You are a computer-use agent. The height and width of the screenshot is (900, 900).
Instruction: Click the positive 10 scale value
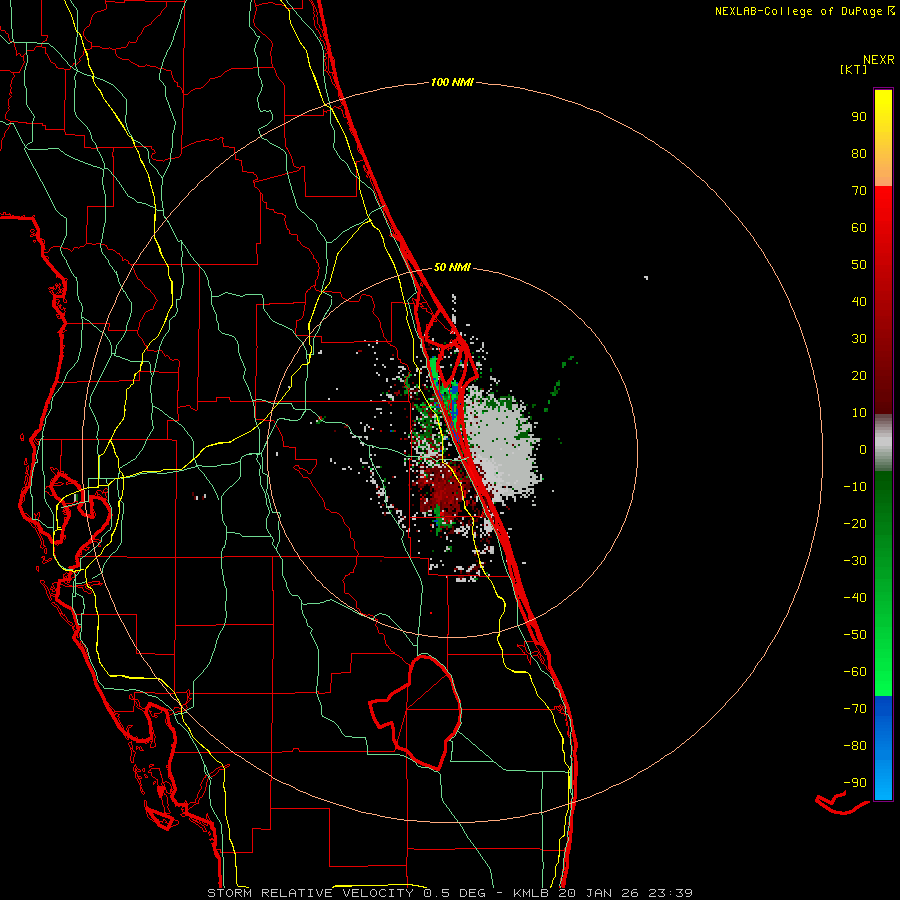pyautogui.click(x=859, y=413)
